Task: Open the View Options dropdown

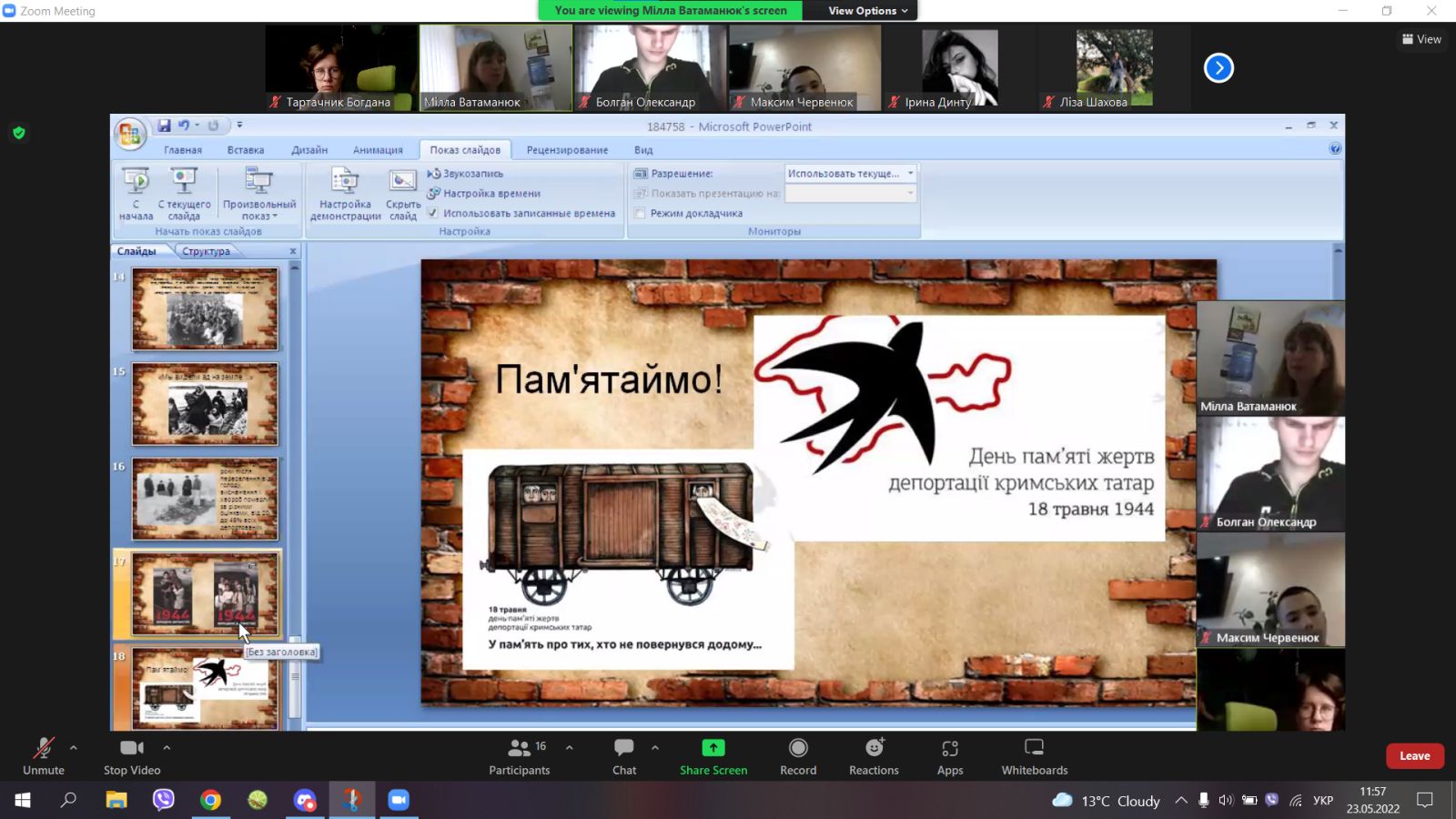Action: tap(867, 10)
